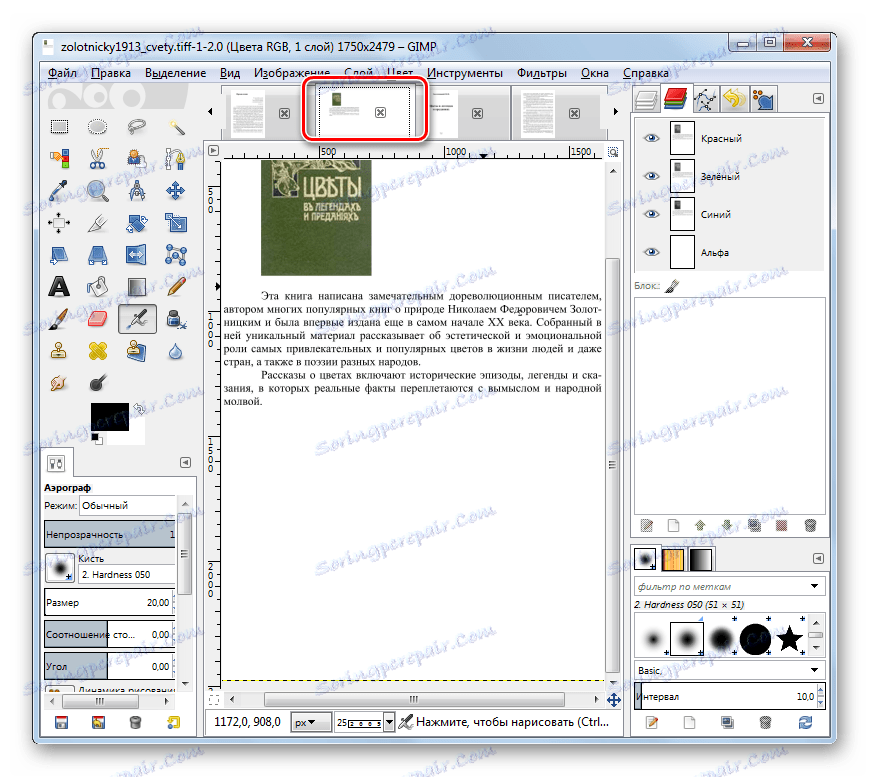Viewport: 870px width, 777px height.
Task: Open the channels dock configuration menu arrow
Action: pos(818,98)
